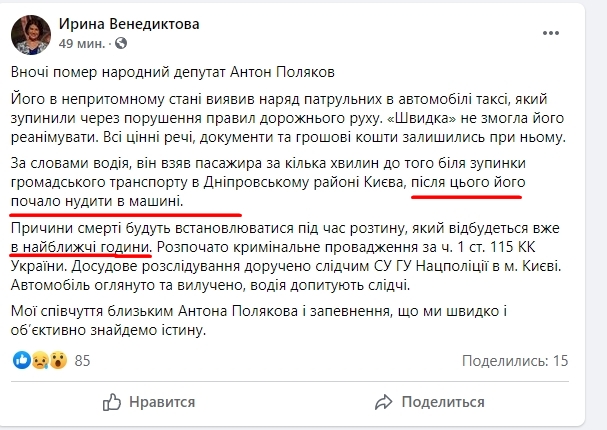The width and height of the screenshot is (607, 430).
Task: Click the blue Like reaction emoji
Action: 19,359
